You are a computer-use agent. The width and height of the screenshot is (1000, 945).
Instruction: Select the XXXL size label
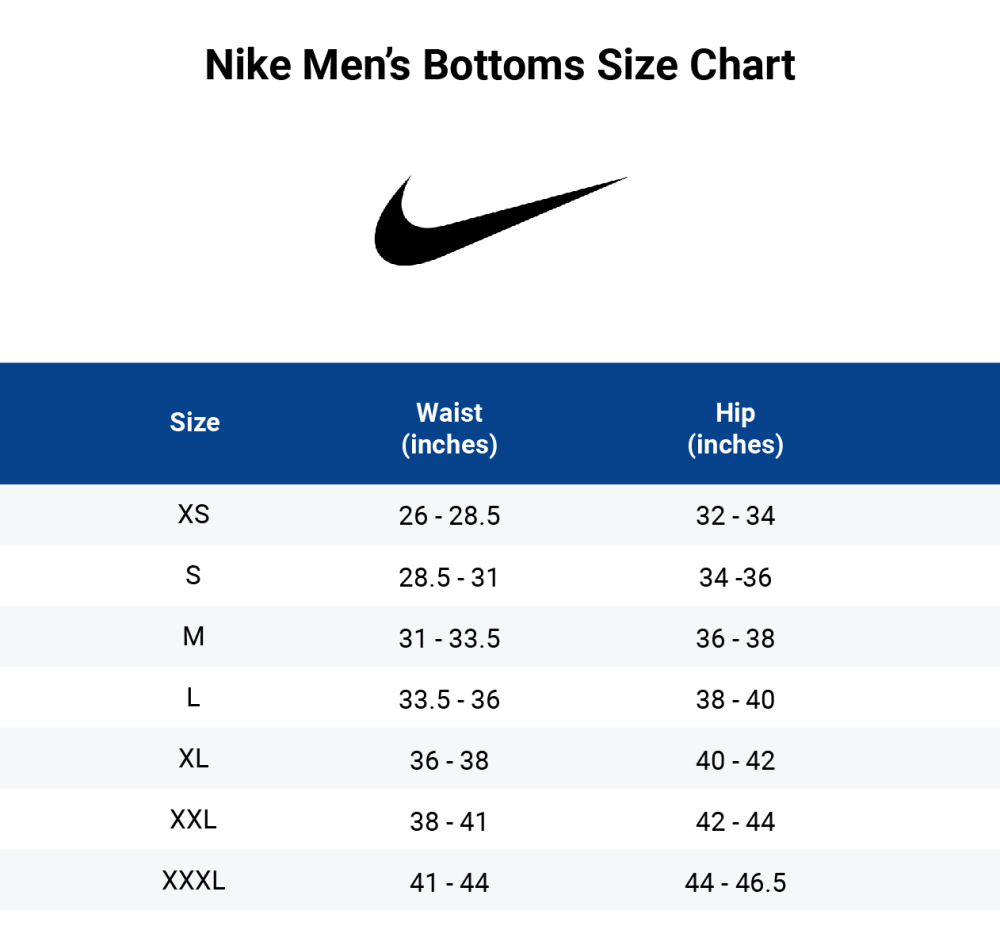(194, 882)
